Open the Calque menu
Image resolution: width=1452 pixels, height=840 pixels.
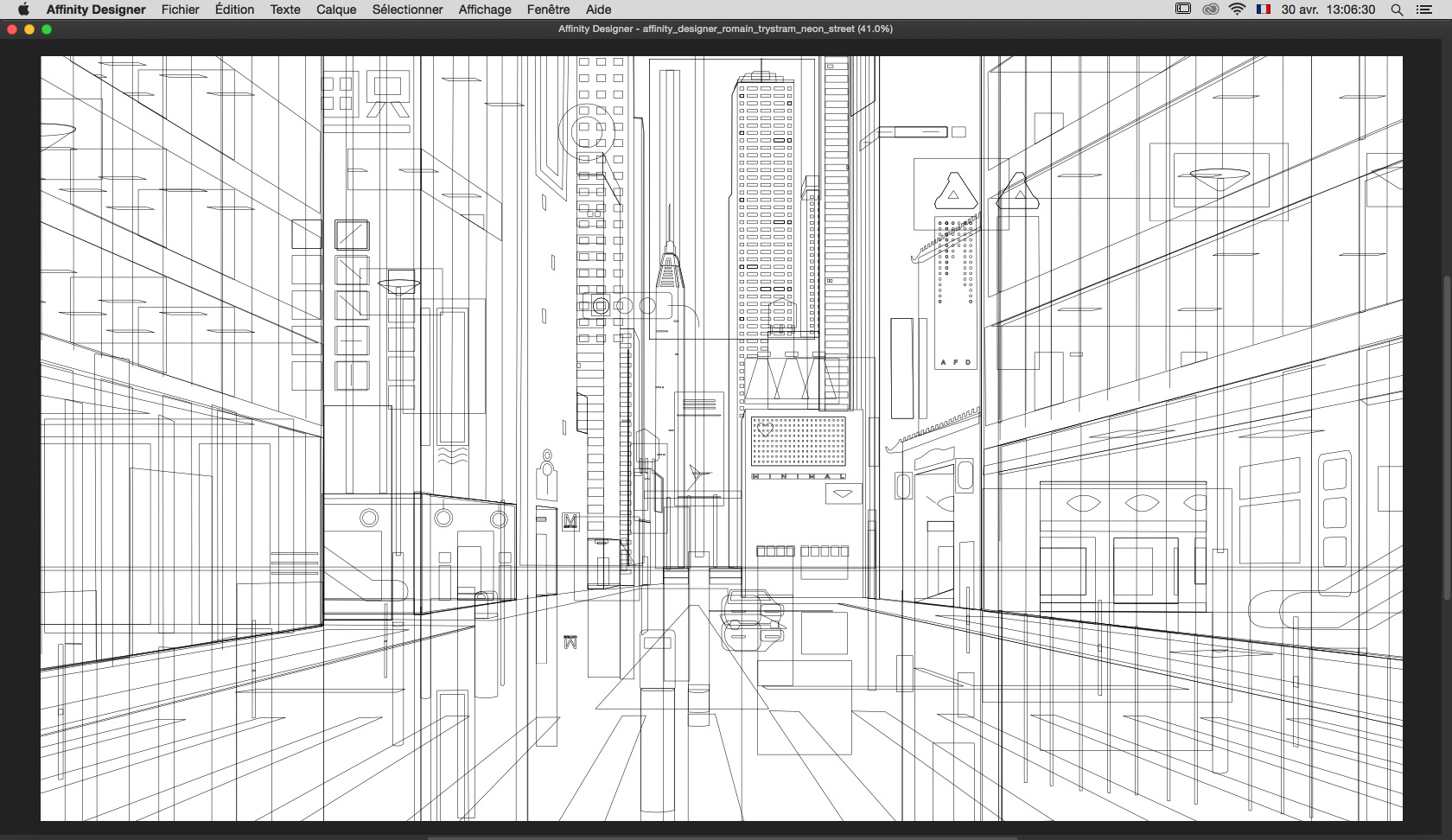pos(336,10)
